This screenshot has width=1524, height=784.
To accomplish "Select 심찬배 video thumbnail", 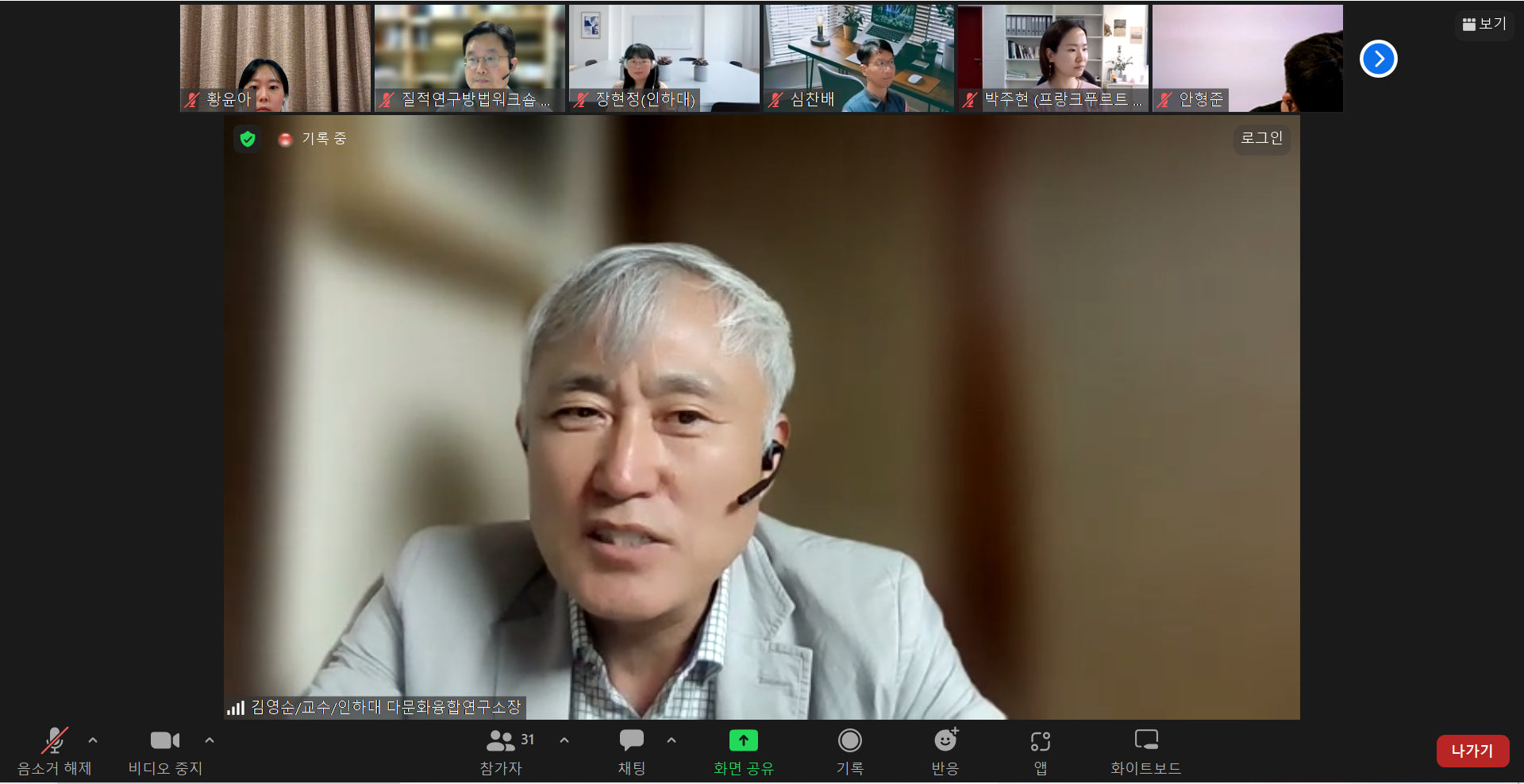I will [x=859, y=58].
